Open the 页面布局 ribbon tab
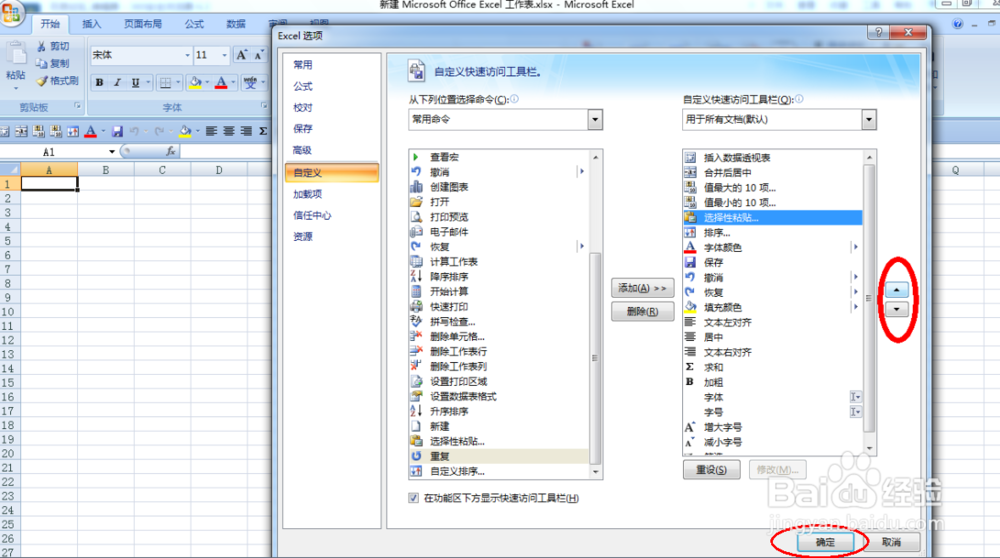The height and width of the screenshot is (558, 1000). tap(143, 24)
